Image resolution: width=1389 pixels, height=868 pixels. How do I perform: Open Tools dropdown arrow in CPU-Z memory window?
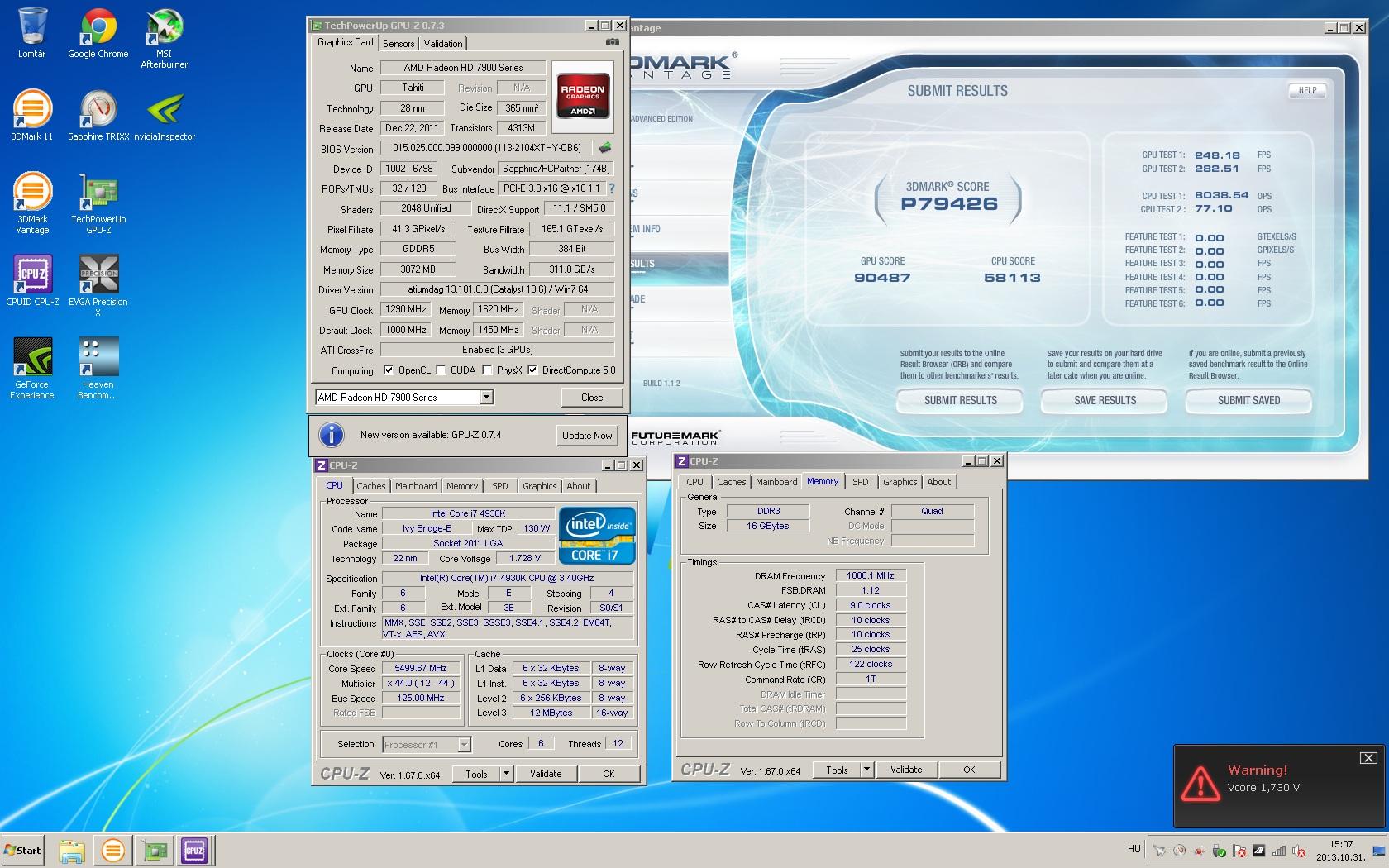(x=866, y=770)
